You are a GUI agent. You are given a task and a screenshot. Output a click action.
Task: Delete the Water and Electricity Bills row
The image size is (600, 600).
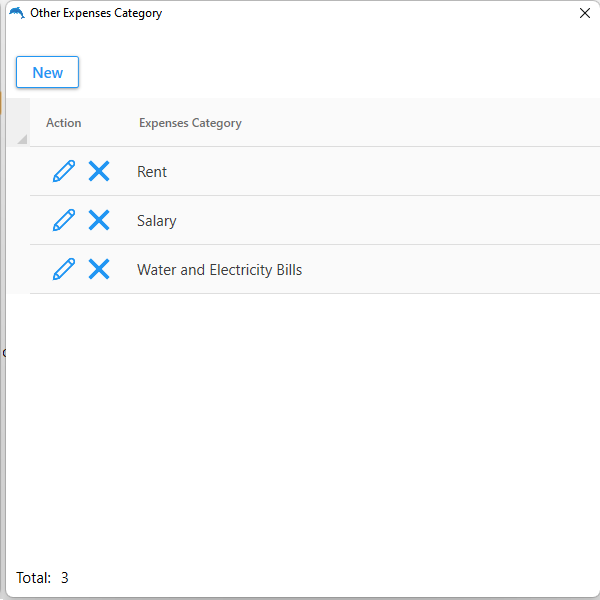tap(99, 269)
